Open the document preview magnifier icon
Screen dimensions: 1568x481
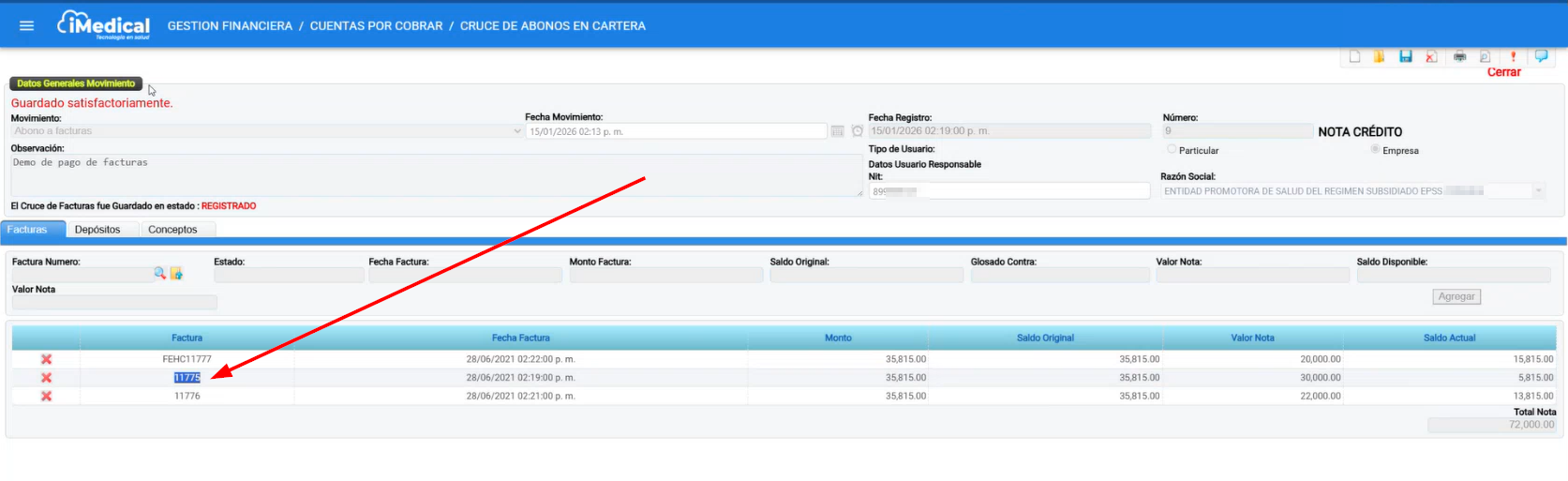1485,56
